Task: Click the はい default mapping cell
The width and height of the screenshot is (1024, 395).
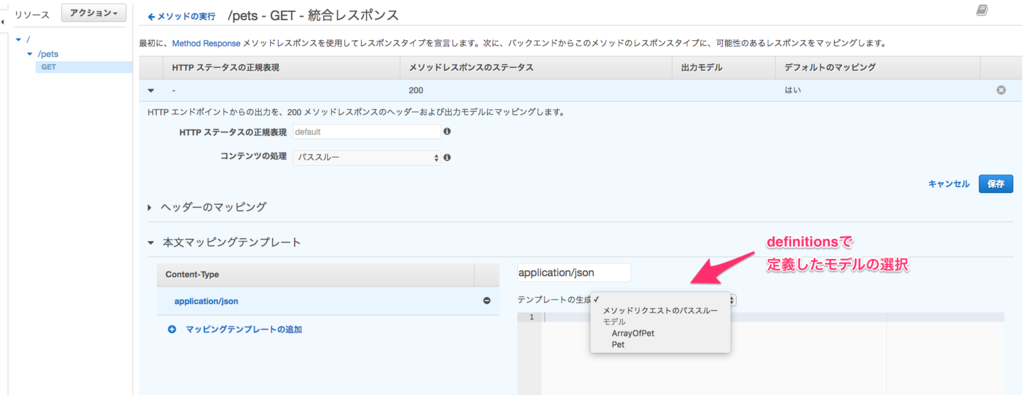Action: pos(793,90)
